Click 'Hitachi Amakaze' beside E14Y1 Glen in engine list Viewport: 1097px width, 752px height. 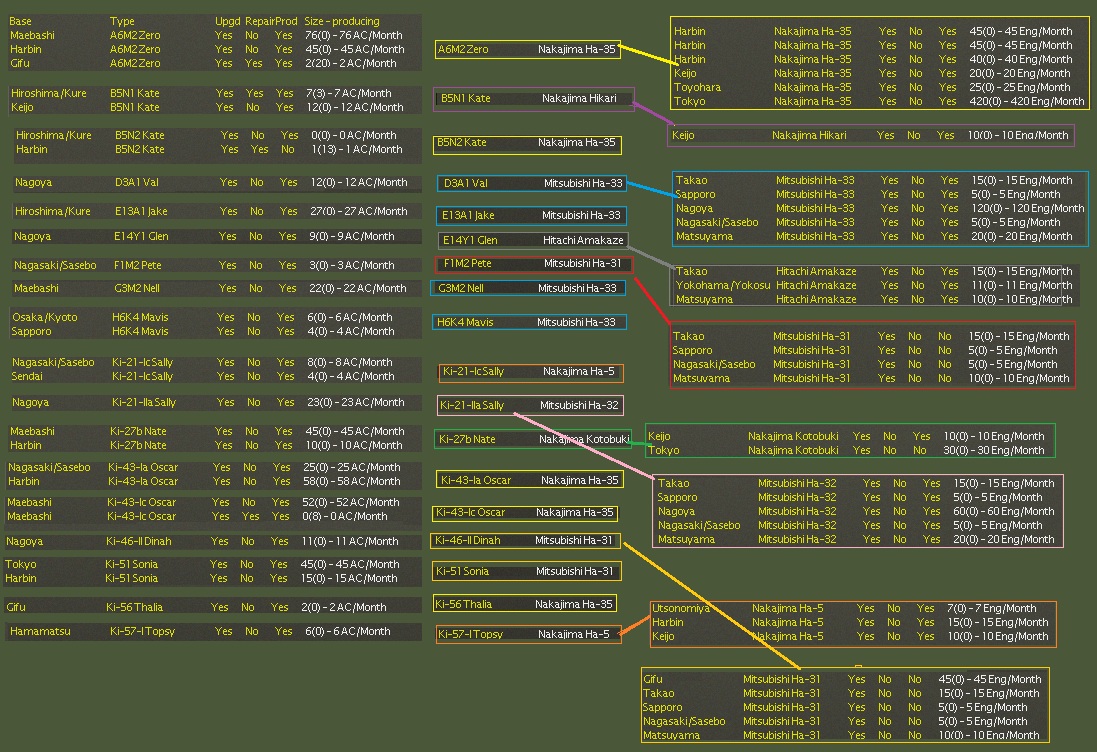point(583,240)
